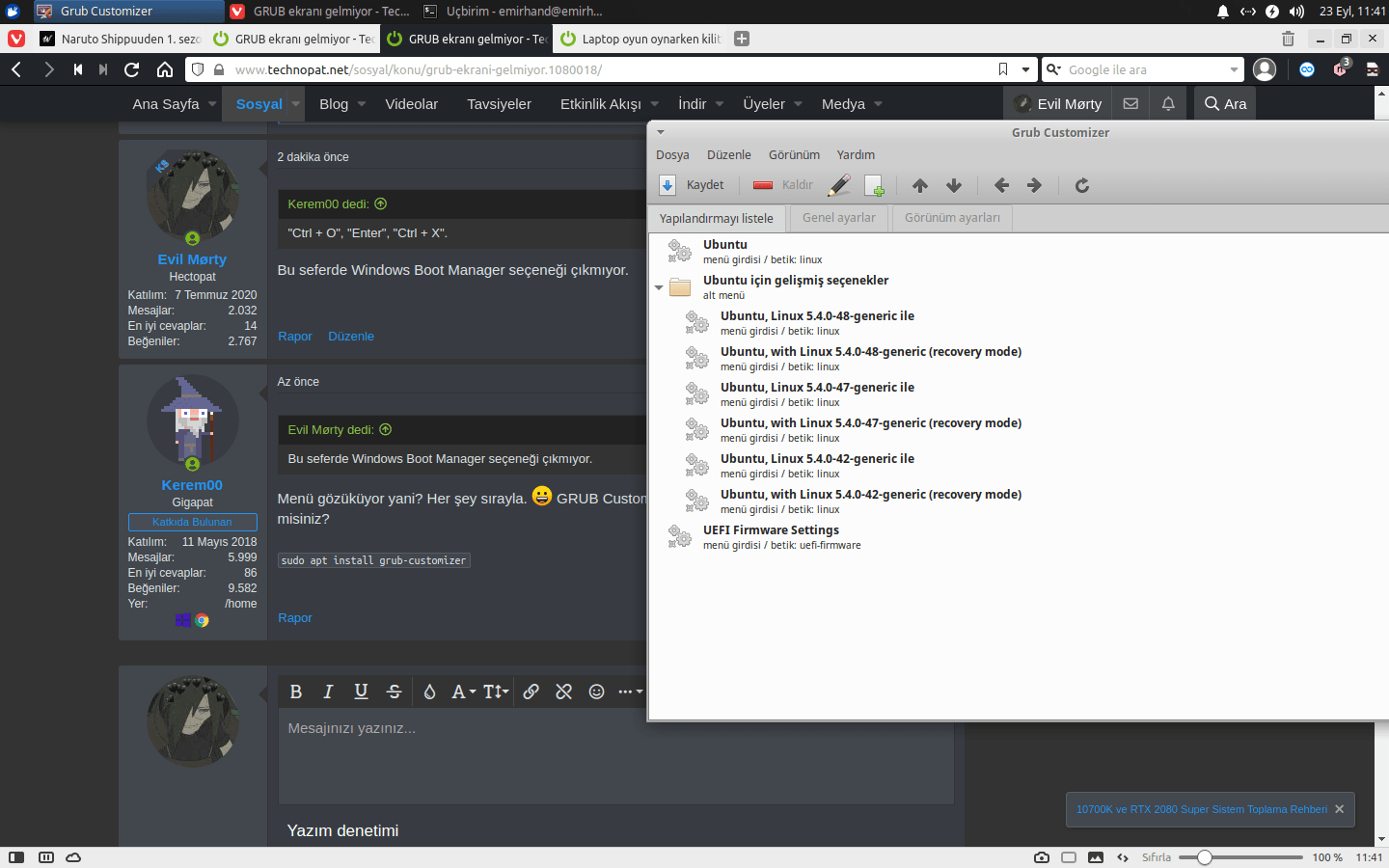Image resolution: width=1389 pixels, height=868 pixels.
Task: Click the right arrow in Grub Customizer toolbar
Action: tap(1034, 185)
